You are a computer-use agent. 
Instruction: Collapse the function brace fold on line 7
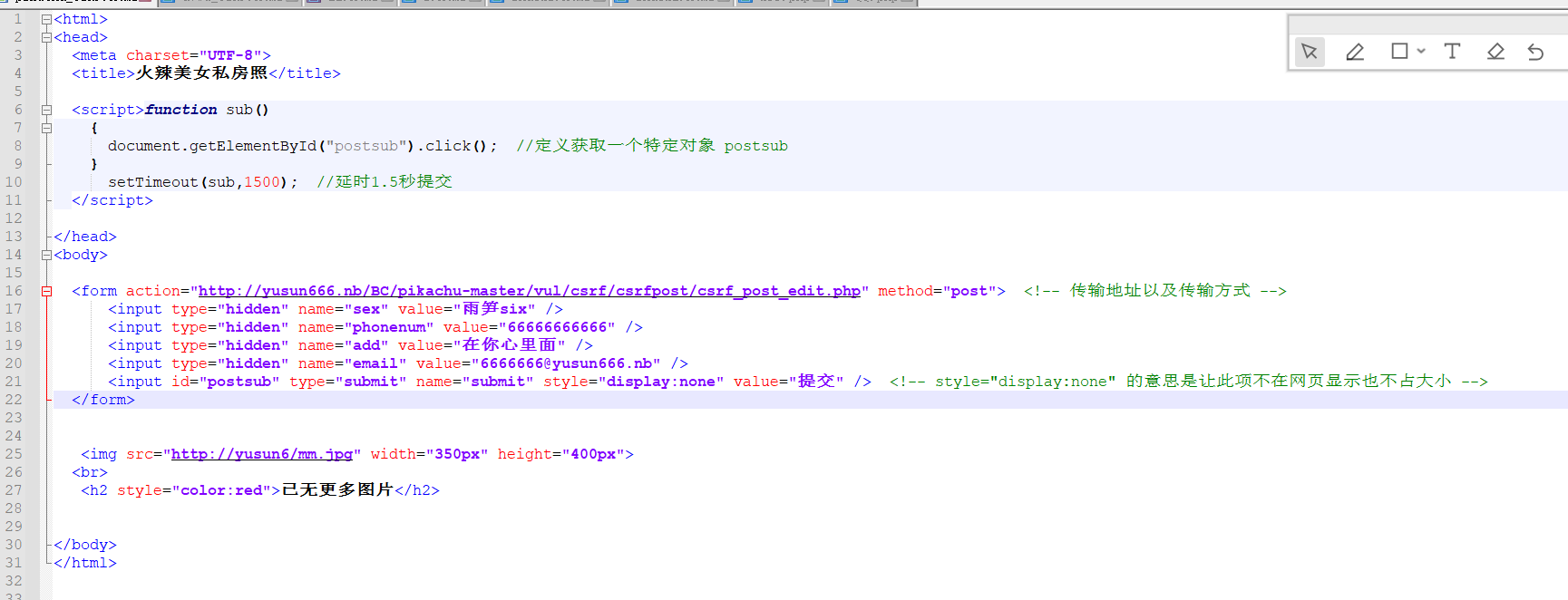(x=46, y=128)
